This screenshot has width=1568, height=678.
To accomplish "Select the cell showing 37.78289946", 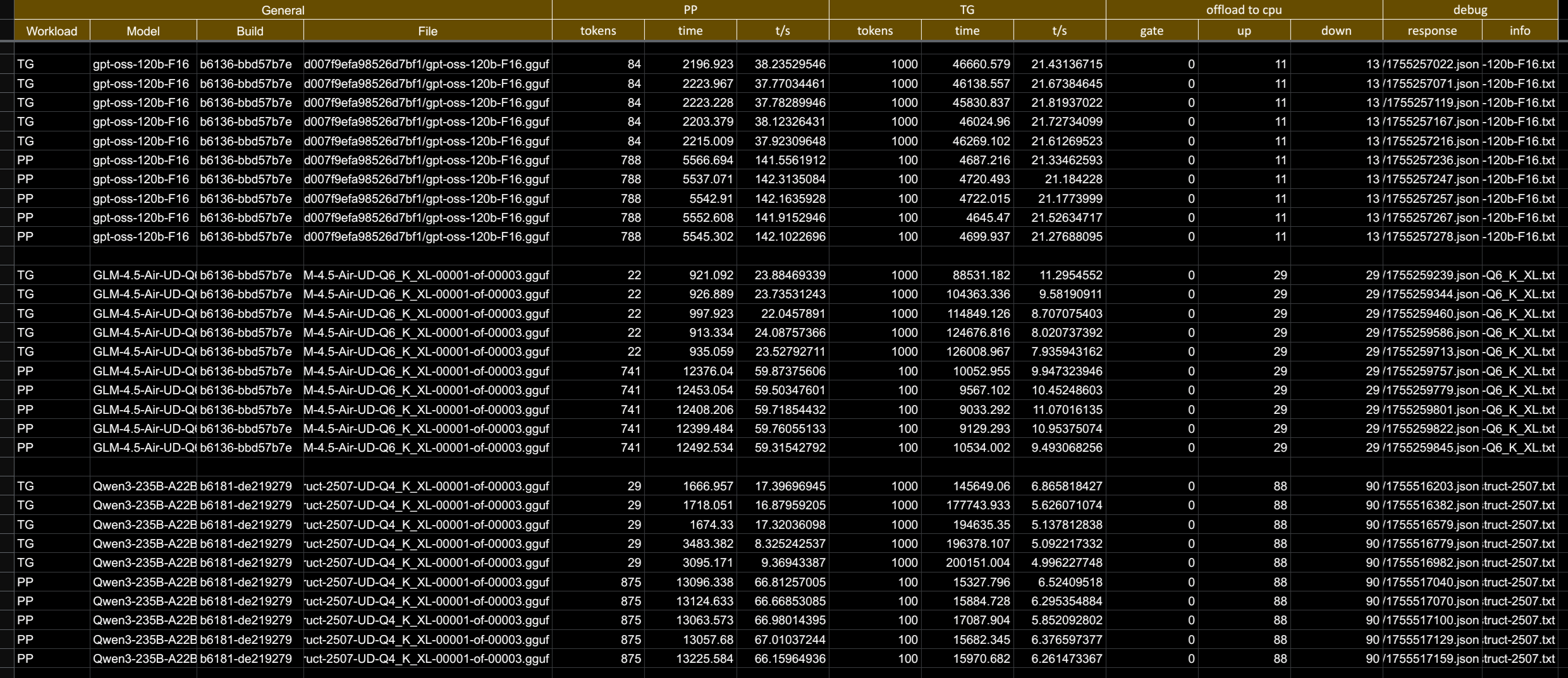I will pyautogui.click(x=783, y=102).
